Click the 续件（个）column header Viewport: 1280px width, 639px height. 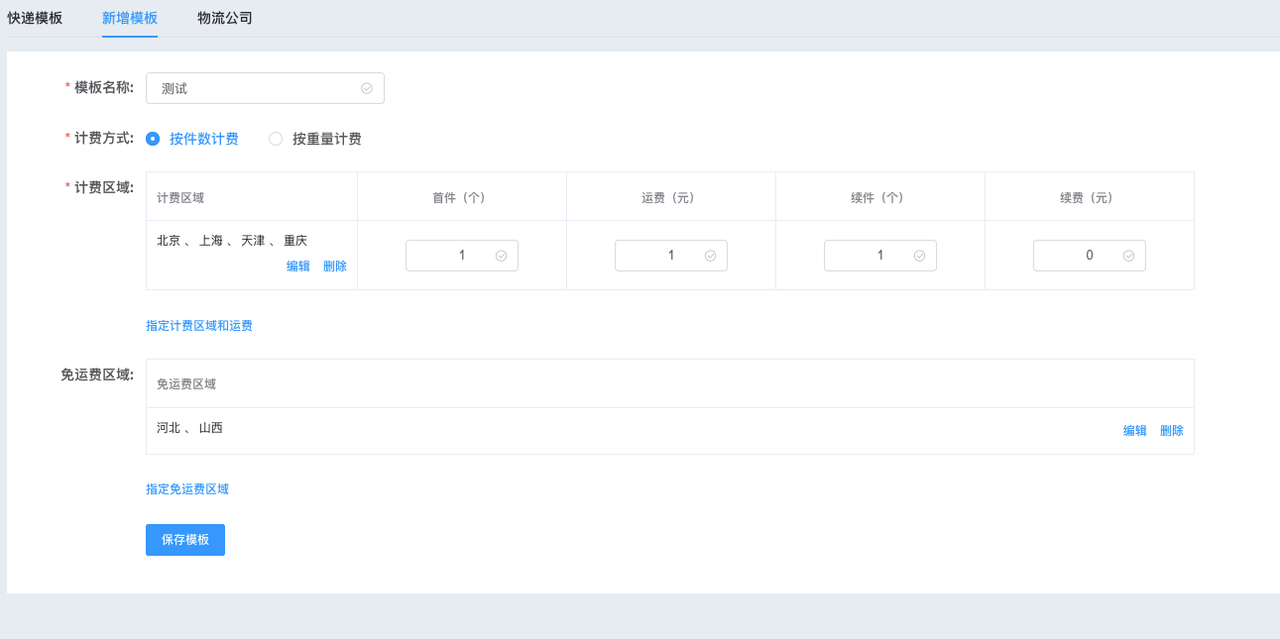880,198
